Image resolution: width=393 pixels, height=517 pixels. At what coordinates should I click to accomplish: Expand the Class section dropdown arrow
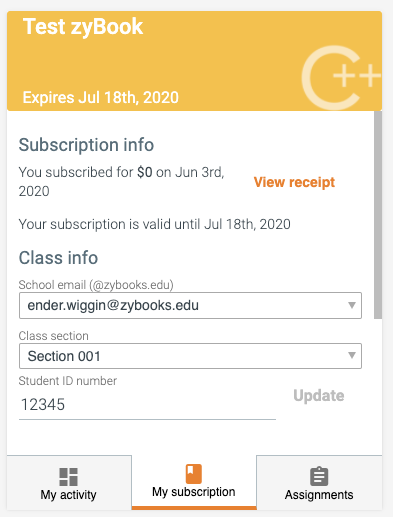(x=352, y=355)
